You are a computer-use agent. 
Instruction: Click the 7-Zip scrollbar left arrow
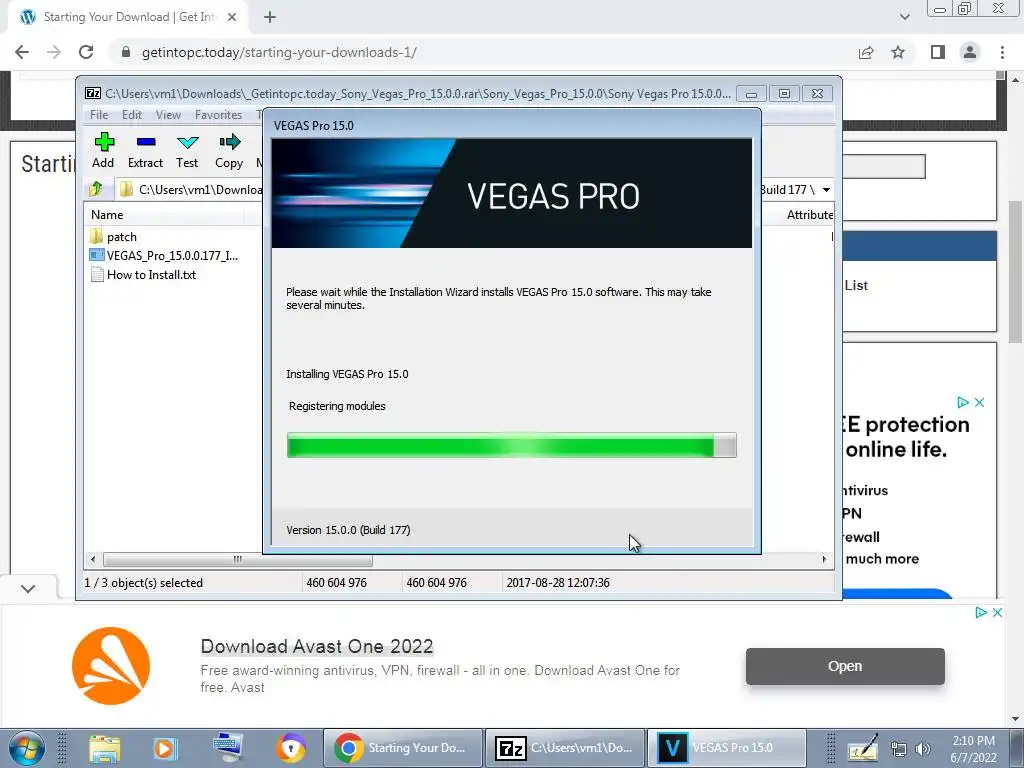pyautogui.click(x=93, y=560)
